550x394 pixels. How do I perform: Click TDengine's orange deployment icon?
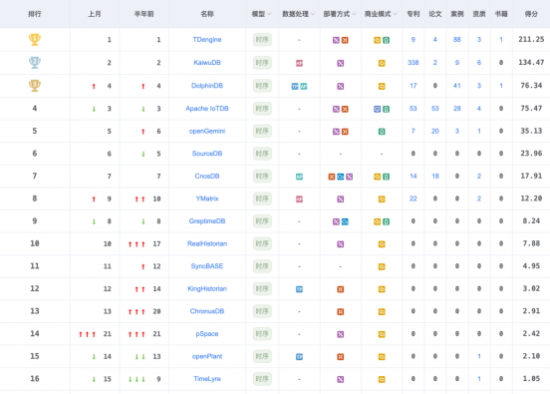click(345, 40)
